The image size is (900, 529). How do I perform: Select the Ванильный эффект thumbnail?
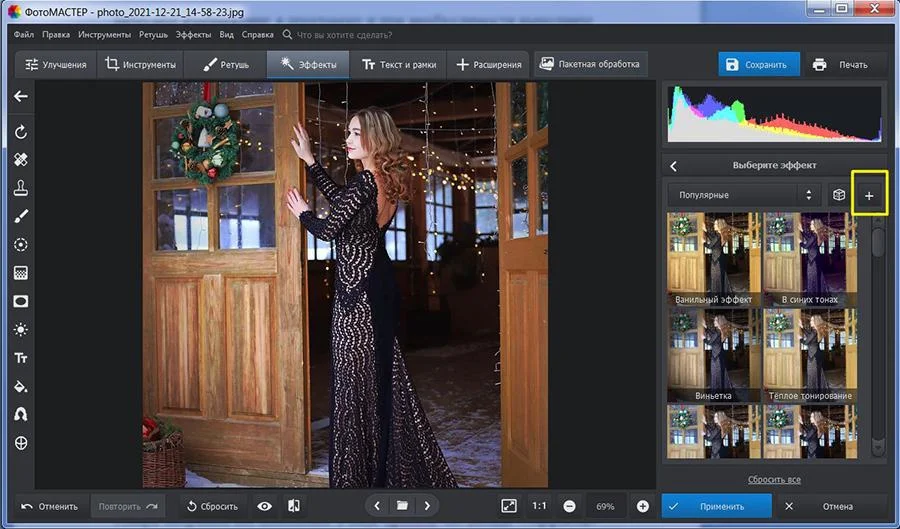click(713, 258)
